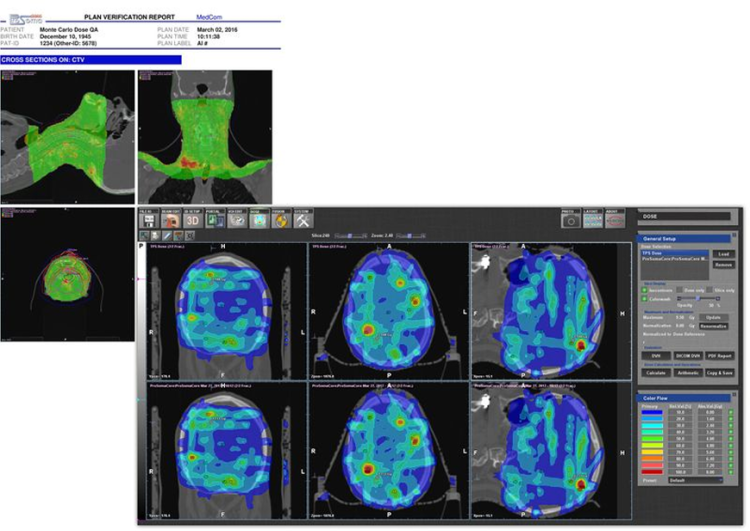The width and height of the screenshot is (750, 531).
Task: Toggle the Isocontours green checkbox
Action: [x=644, y=290]
